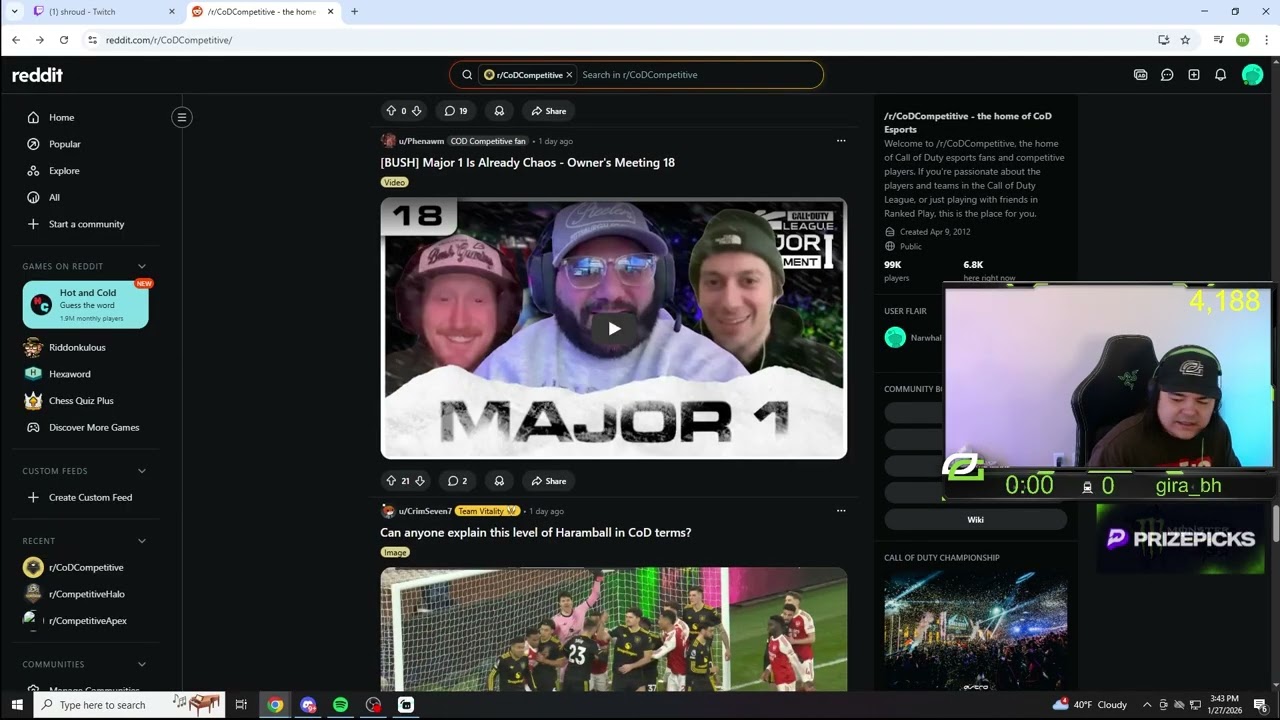Open u/Phenawm profile
The height and width of the screenshot is (720, 1280).
coord(421,141)
